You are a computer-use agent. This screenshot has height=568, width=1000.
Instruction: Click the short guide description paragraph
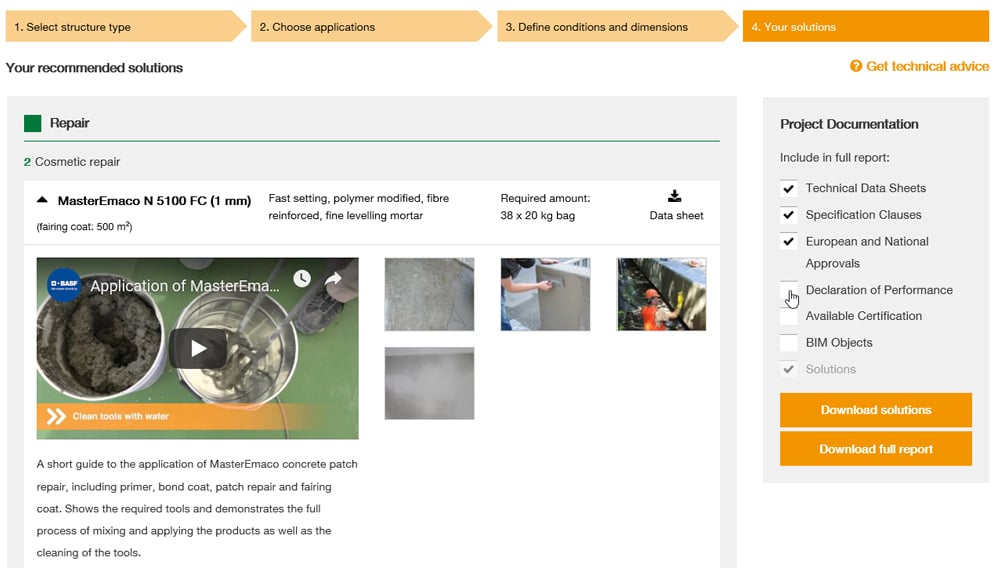(x=197, y=508)
